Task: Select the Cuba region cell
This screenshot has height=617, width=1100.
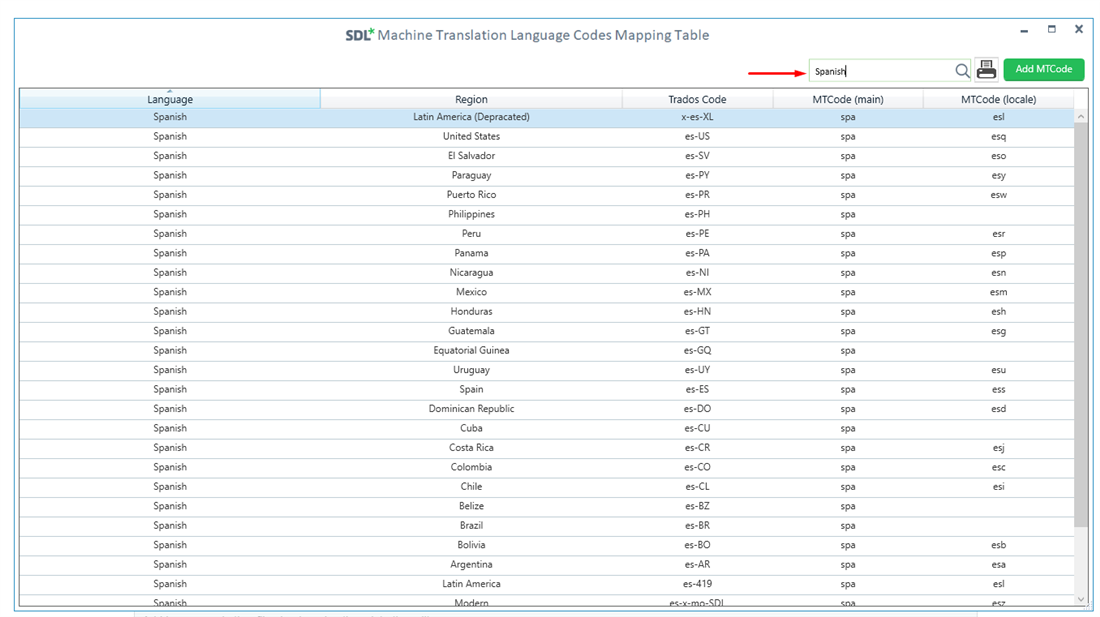Action: tap(471, 428)
